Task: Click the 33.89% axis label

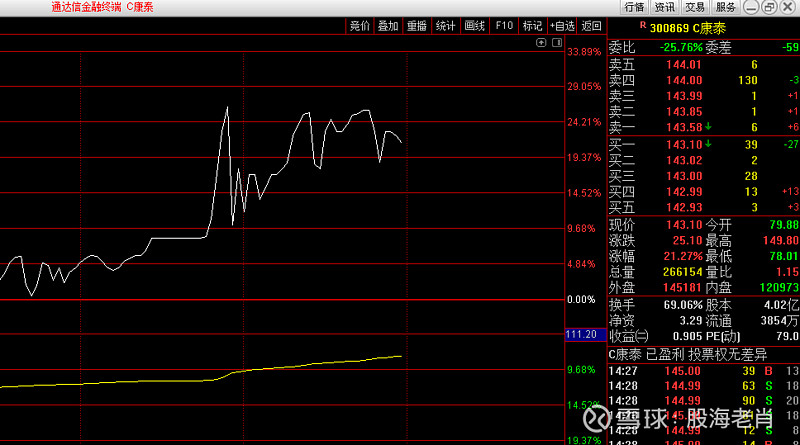Action: tap(584, 52)
